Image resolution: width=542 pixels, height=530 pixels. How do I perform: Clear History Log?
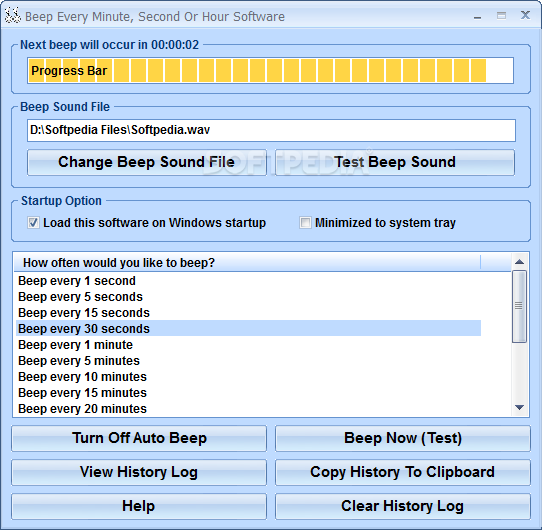click(403, 506)
